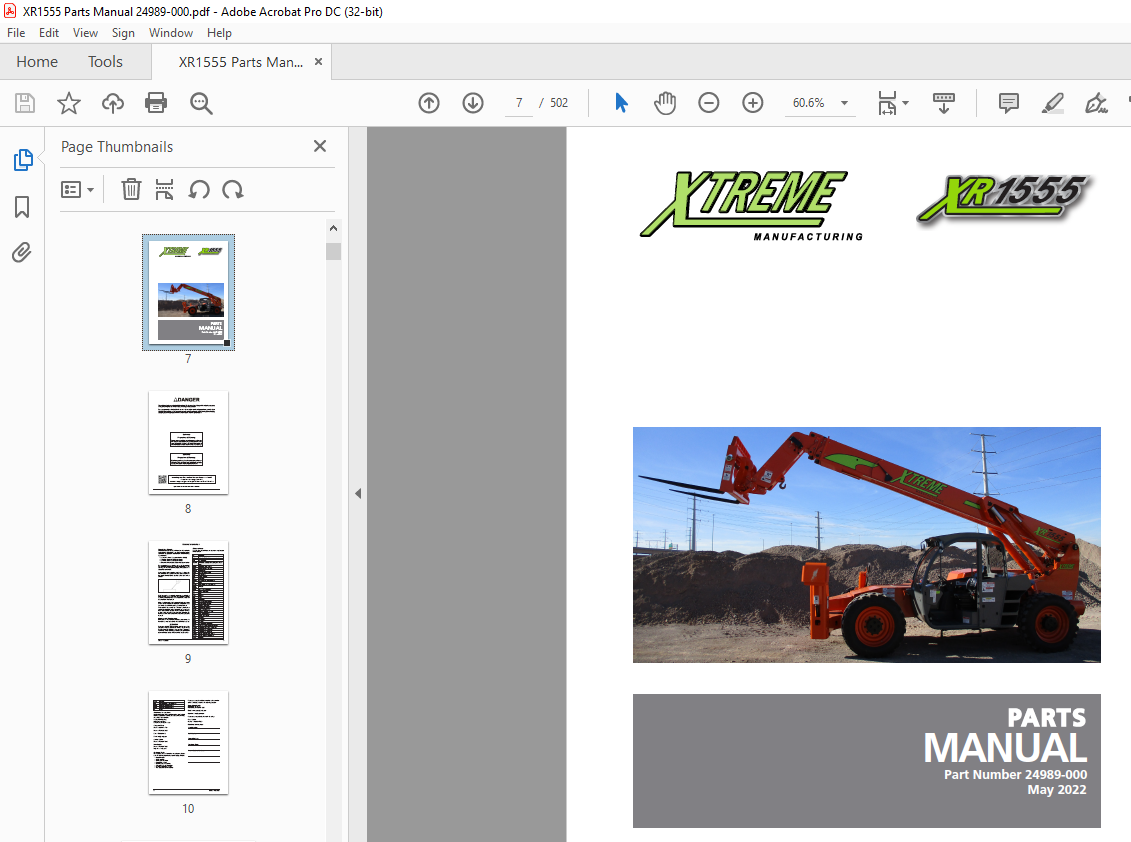1131x842 pixels.
Task: Open the Find text search tool
Action: pyautogui.click(x=201, y=103)
